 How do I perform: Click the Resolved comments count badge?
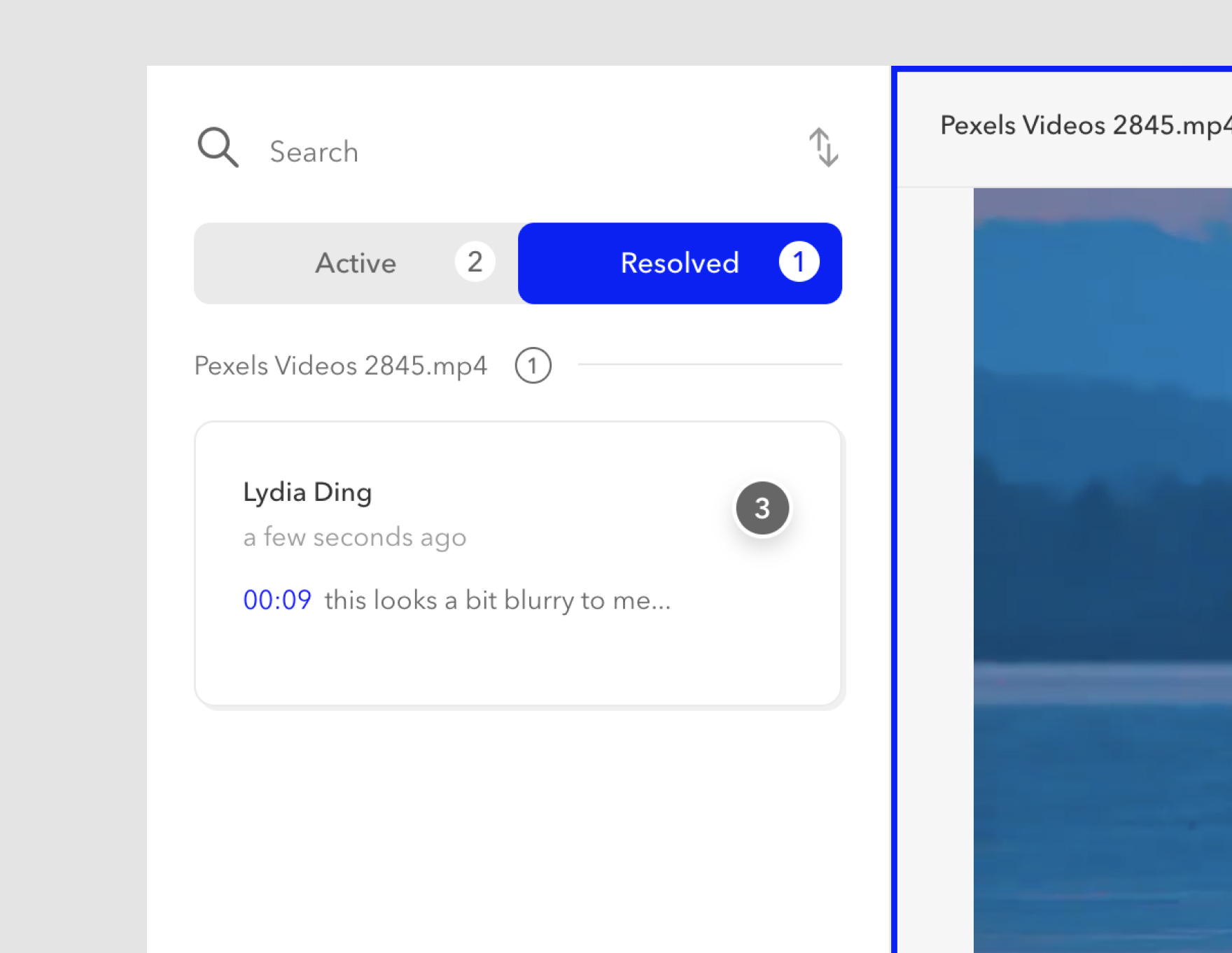(x=799, y=262)
